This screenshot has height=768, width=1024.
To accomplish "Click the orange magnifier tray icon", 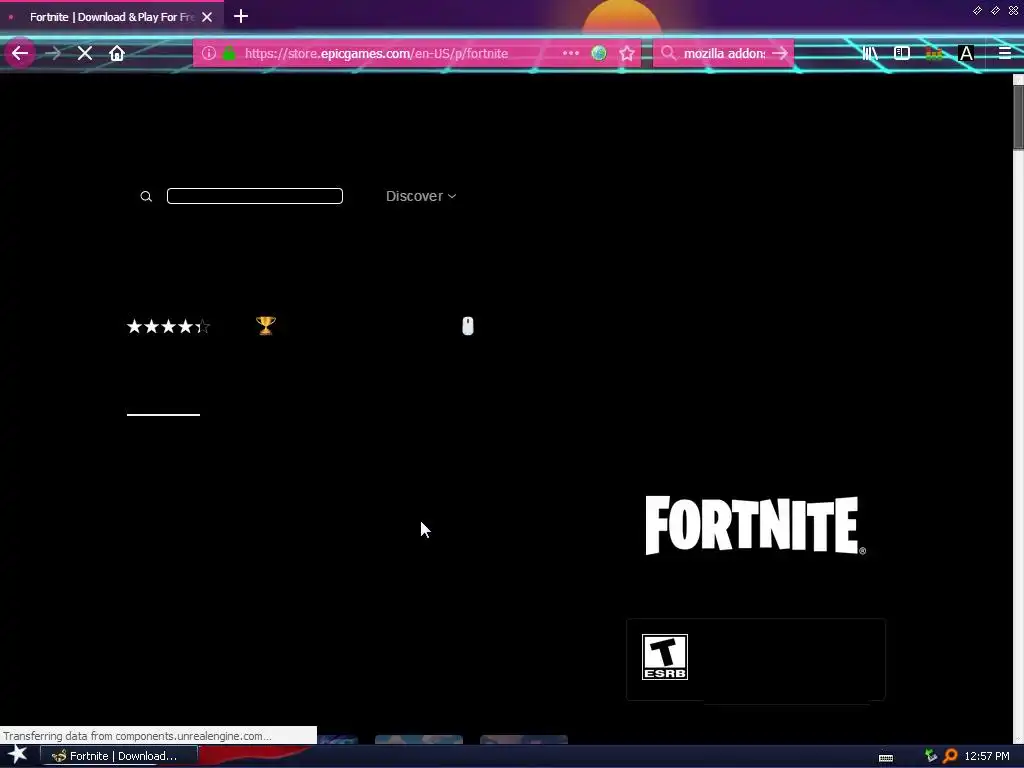I will [x=950, y=756].
